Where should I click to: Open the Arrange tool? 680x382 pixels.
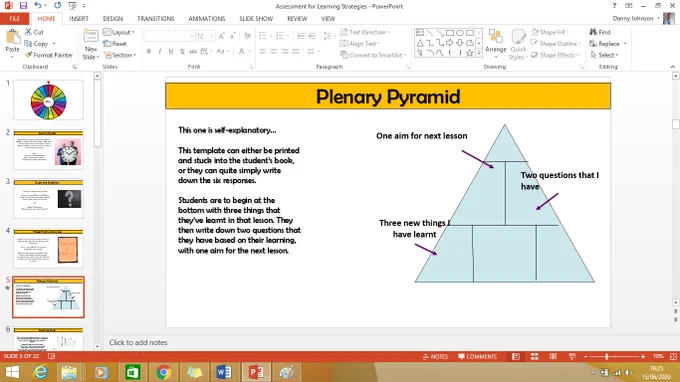point(496,41)
